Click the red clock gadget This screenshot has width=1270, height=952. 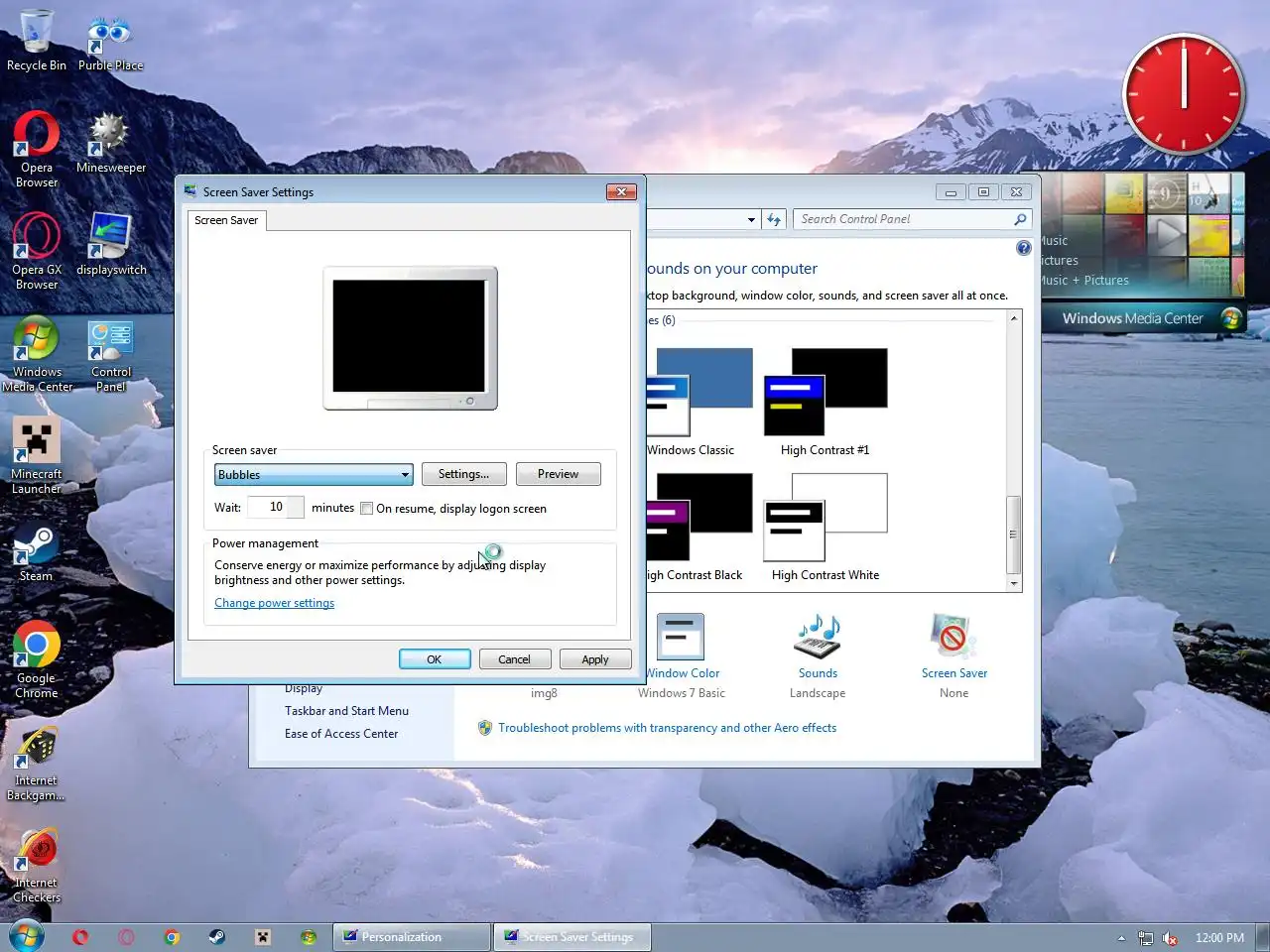(x=1184, y=95)
